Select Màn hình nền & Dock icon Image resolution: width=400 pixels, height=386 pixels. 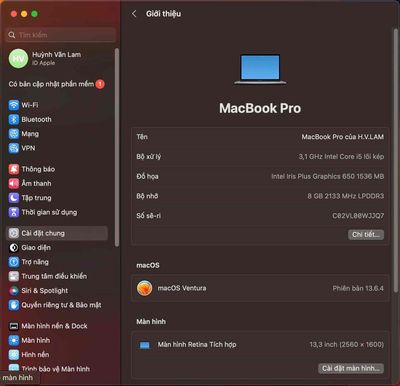point(14,326)
